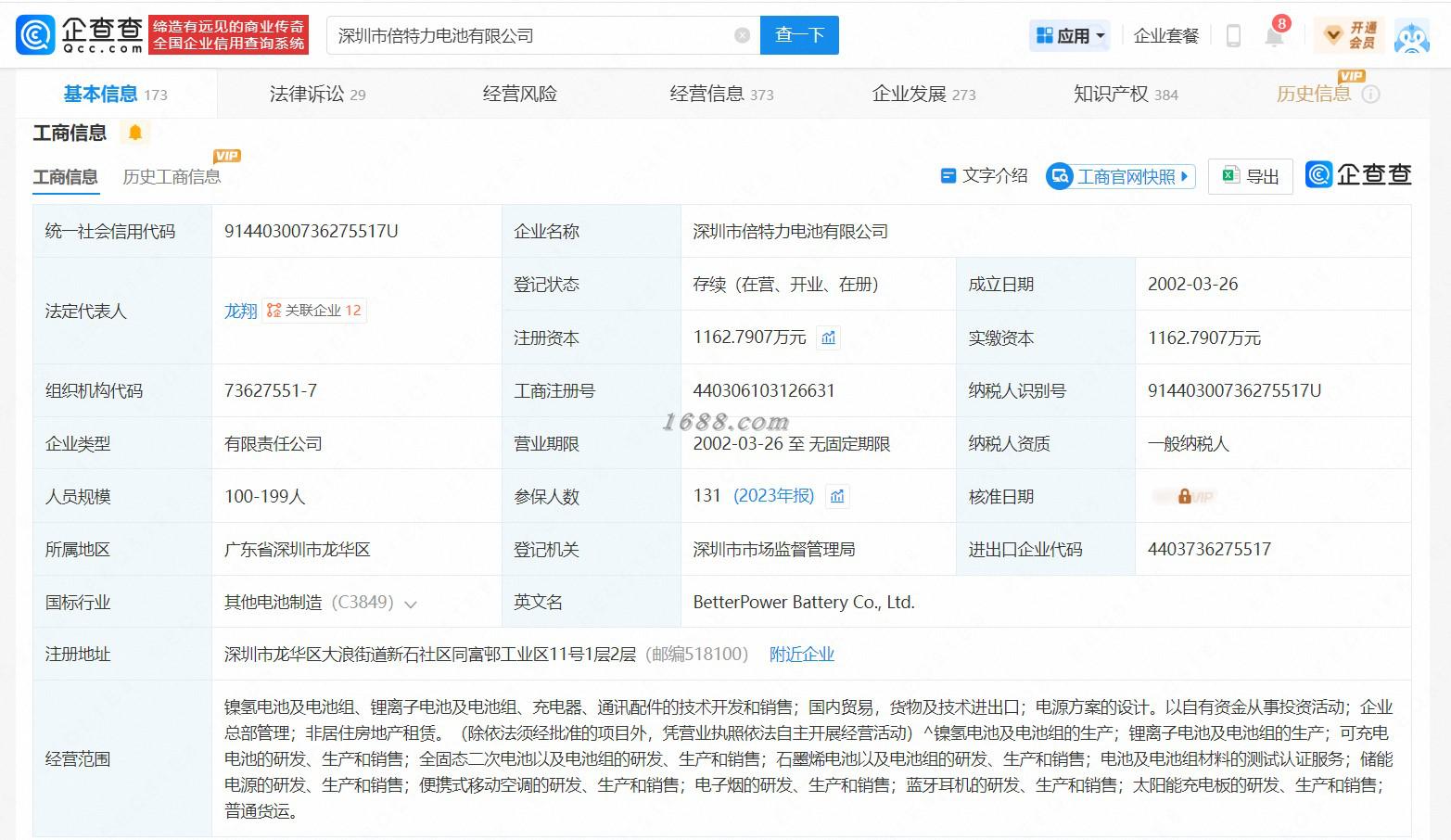Viewport: 1451px width, 840px height.
Task: Select taxpayer ID 91440300736275517U value
Action: tap(1234, 390)
